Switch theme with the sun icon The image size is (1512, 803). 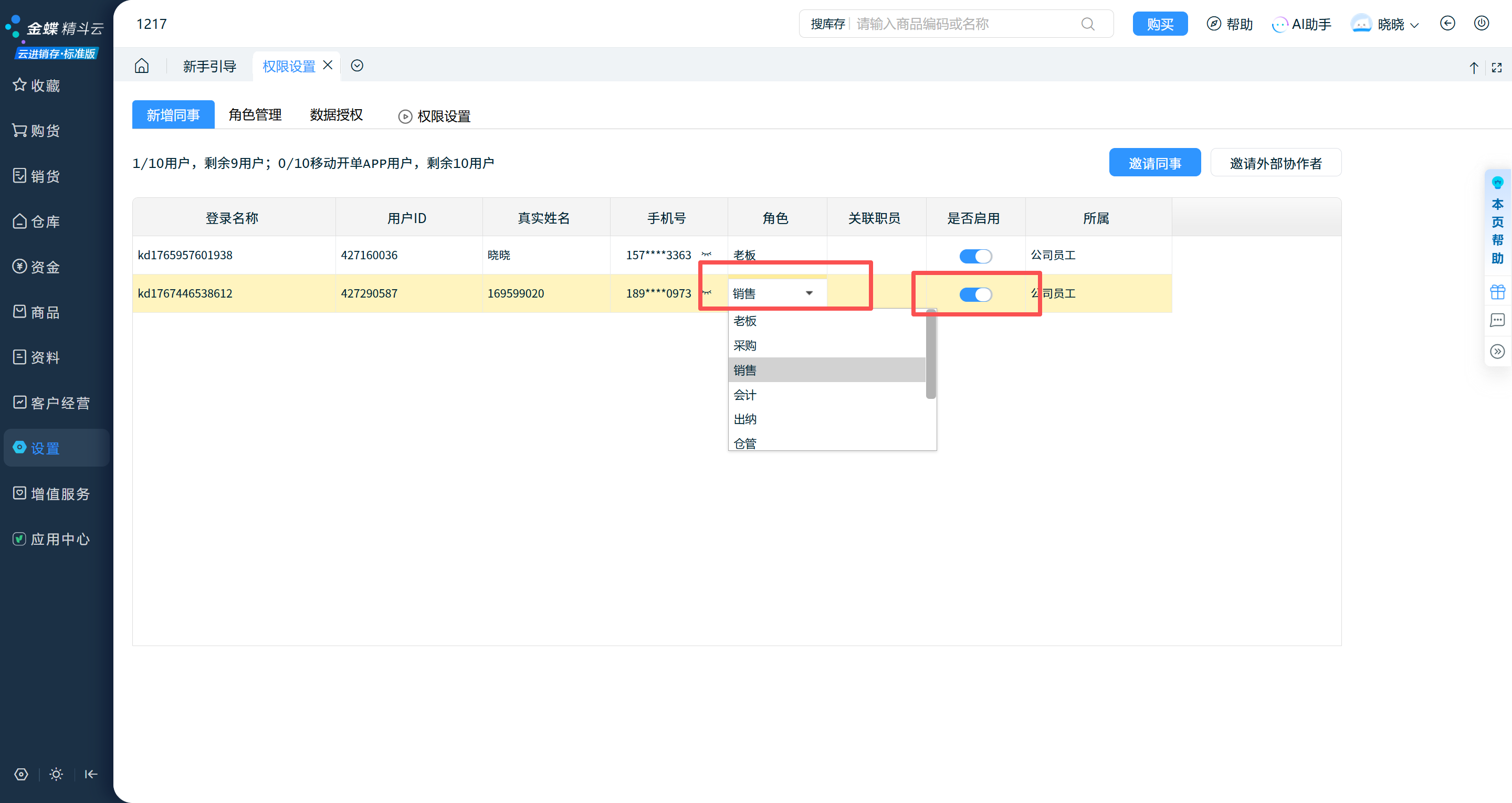[x=56, y=774]
